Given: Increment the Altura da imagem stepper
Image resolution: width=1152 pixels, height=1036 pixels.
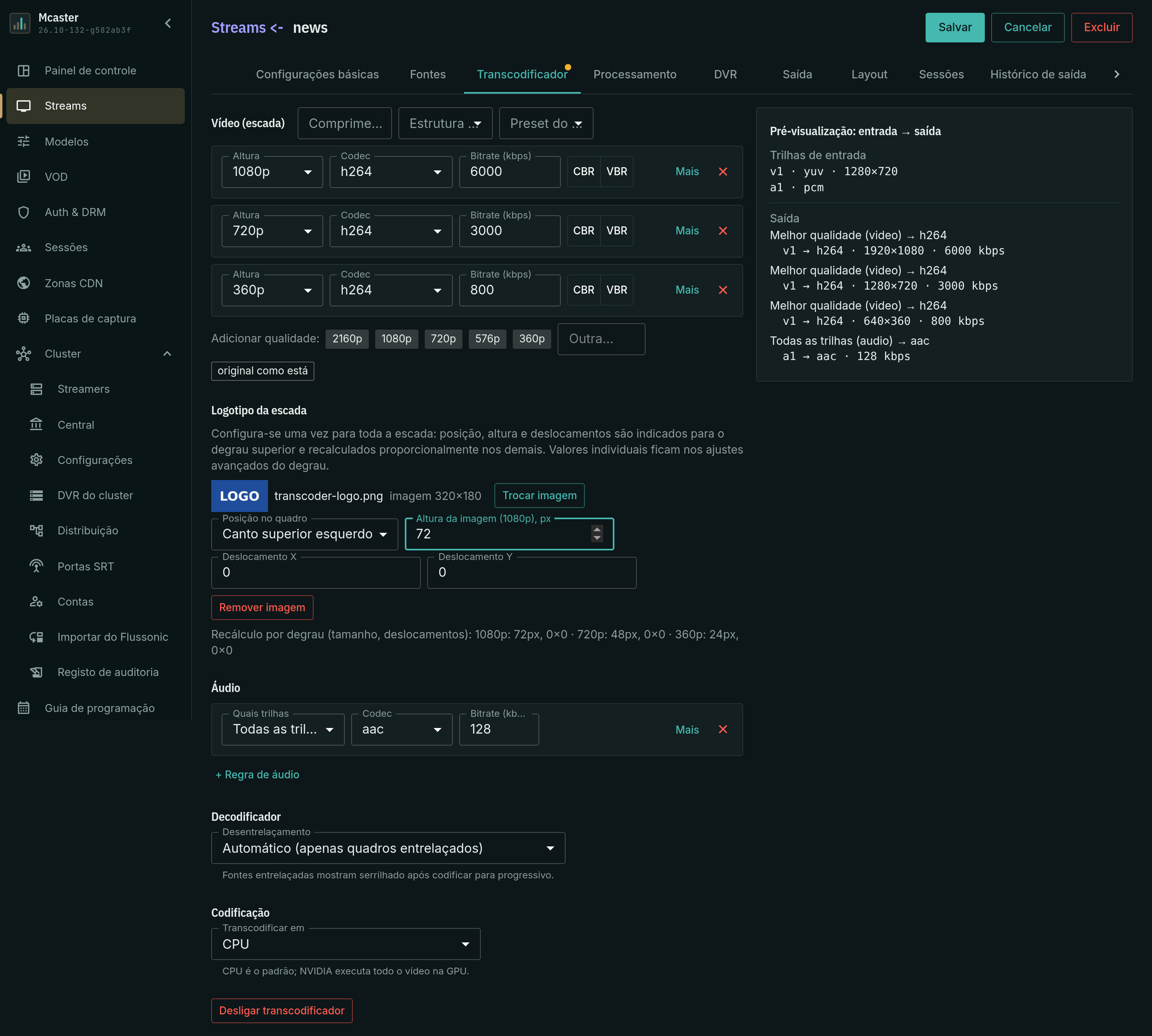Looking at the screenshot, I should pyautogui.click(x=597, y=529).
